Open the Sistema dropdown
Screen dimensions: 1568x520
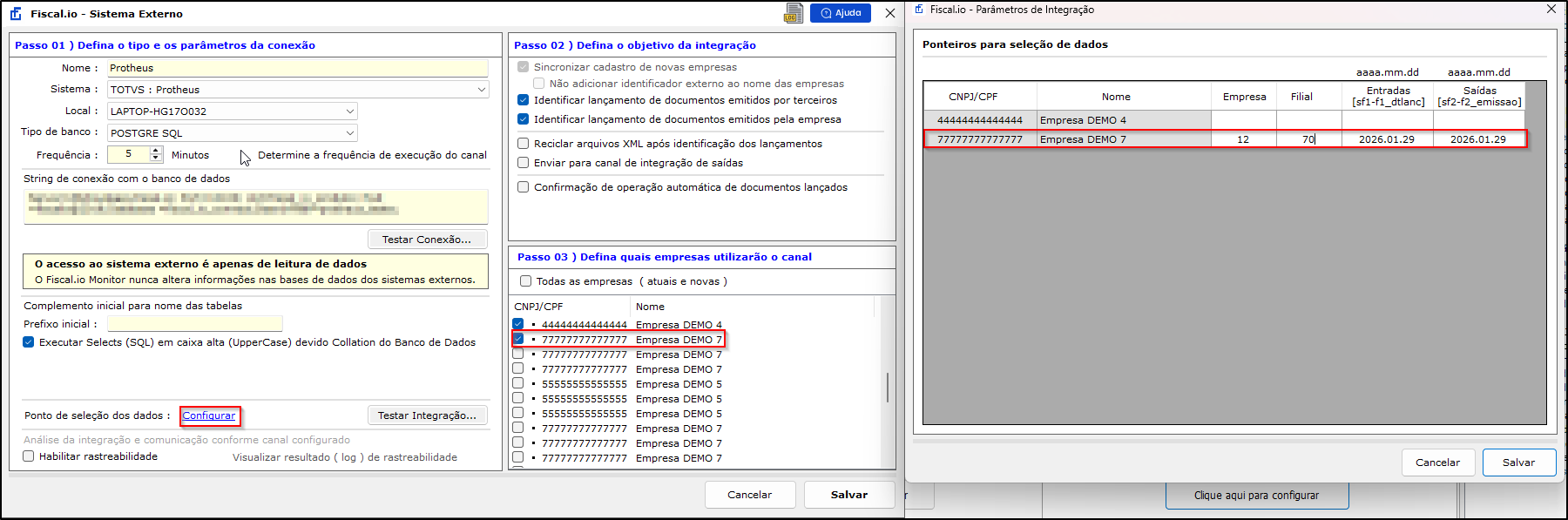[481, 90]
